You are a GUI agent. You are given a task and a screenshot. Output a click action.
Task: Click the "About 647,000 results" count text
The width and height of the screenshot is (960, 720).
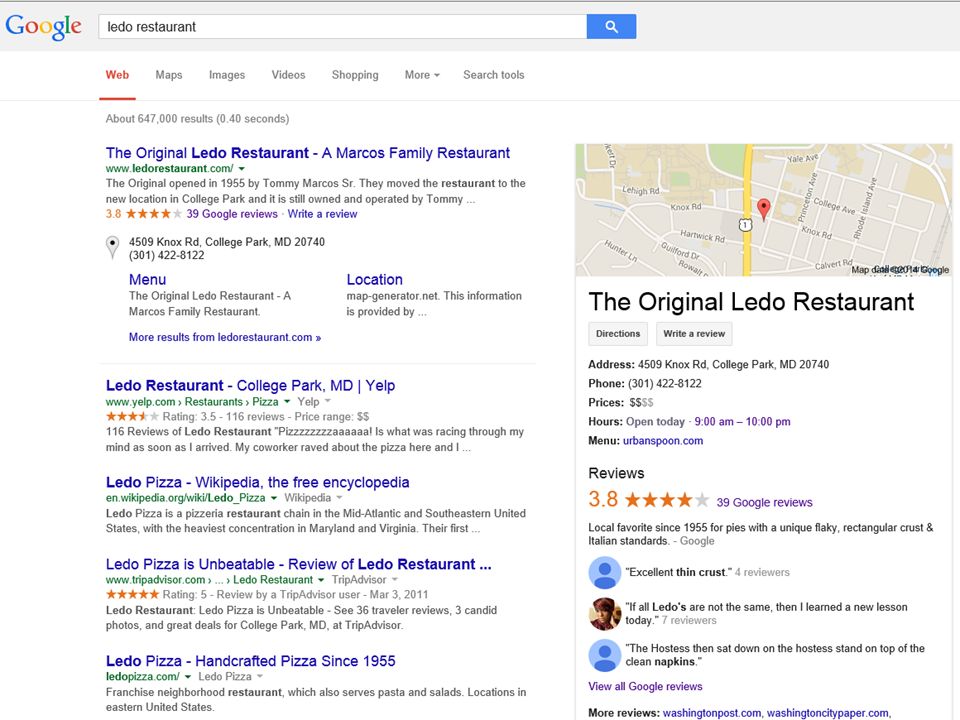pos(197,119)
